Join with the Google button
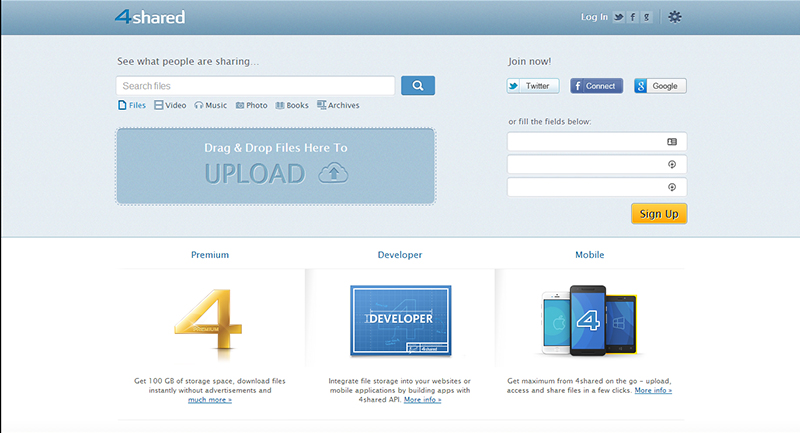 pos(660,86)
